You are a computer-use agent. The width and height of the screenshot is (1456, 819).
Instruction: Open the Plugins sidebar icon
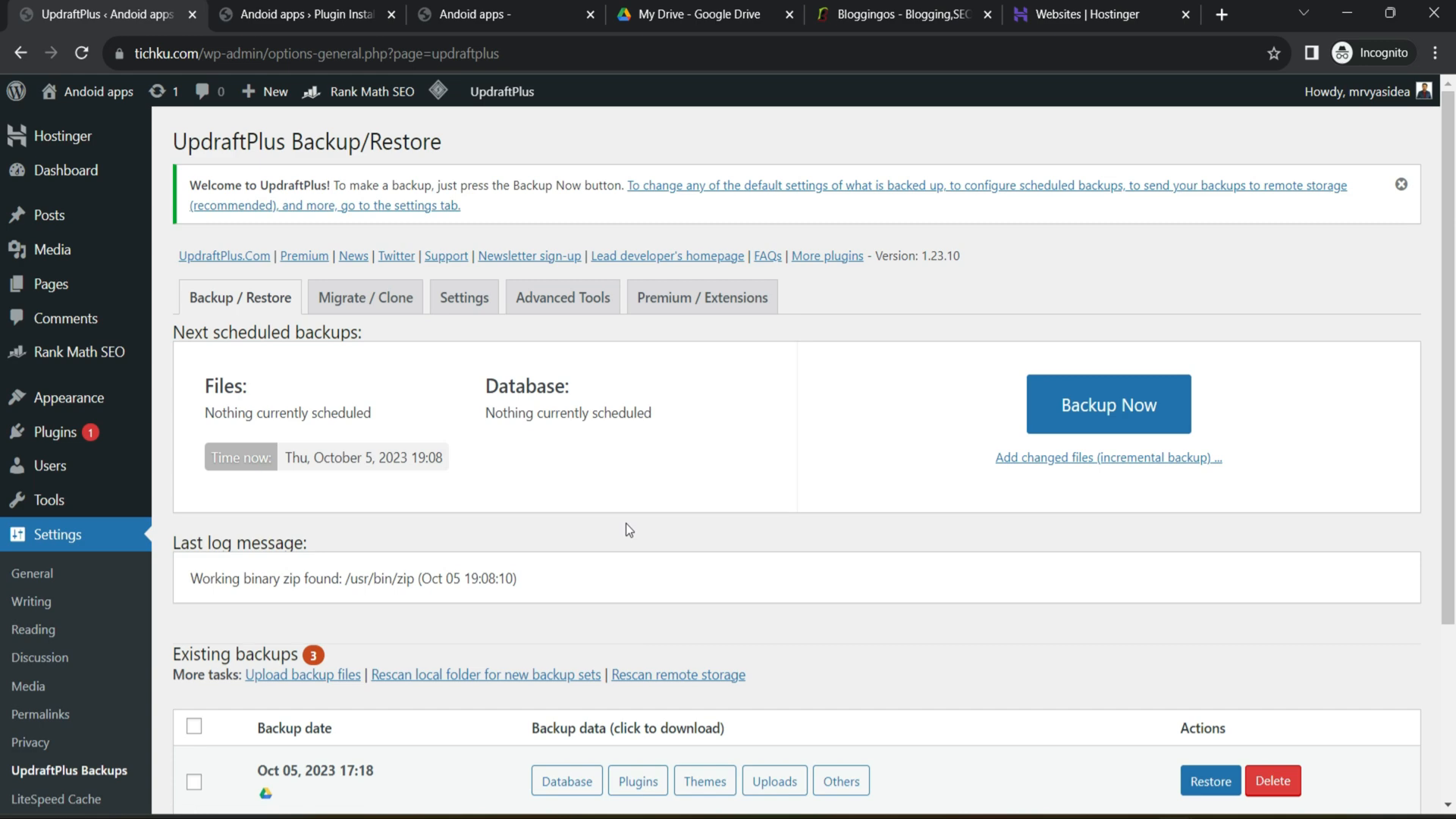pos(17,431)
